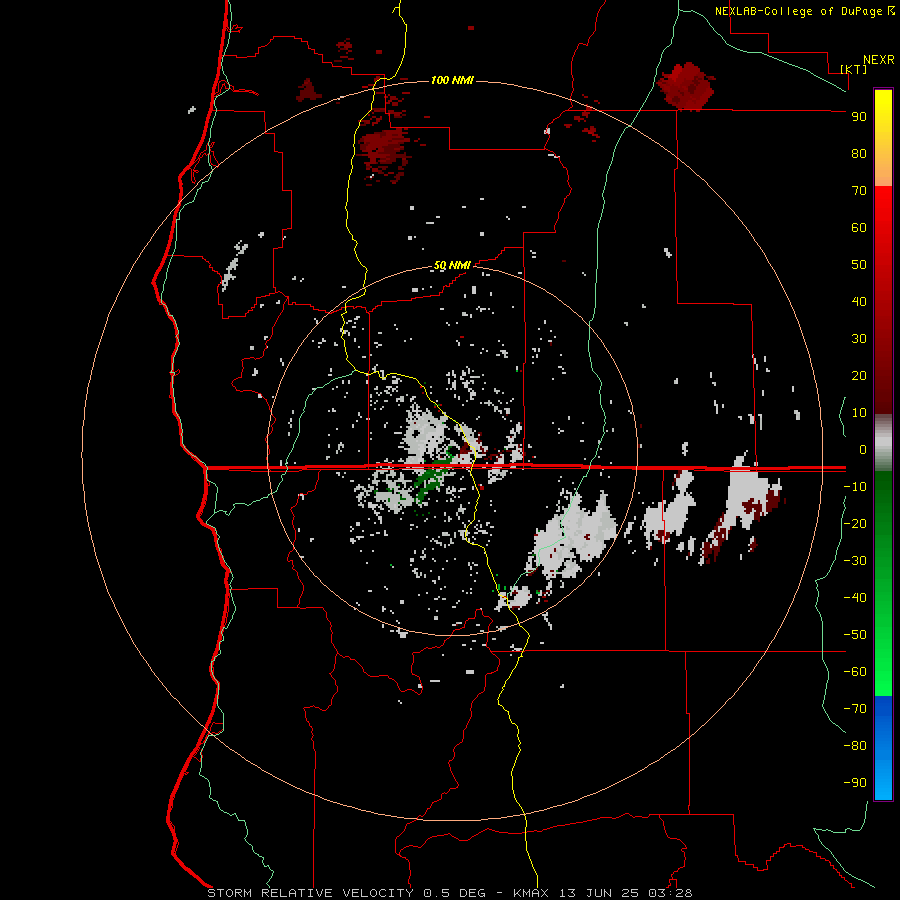The width and height of the screenshot is (900, 900).
Task: Click the "KMAX" radar site identifier
Action: (x=531, y=893)
